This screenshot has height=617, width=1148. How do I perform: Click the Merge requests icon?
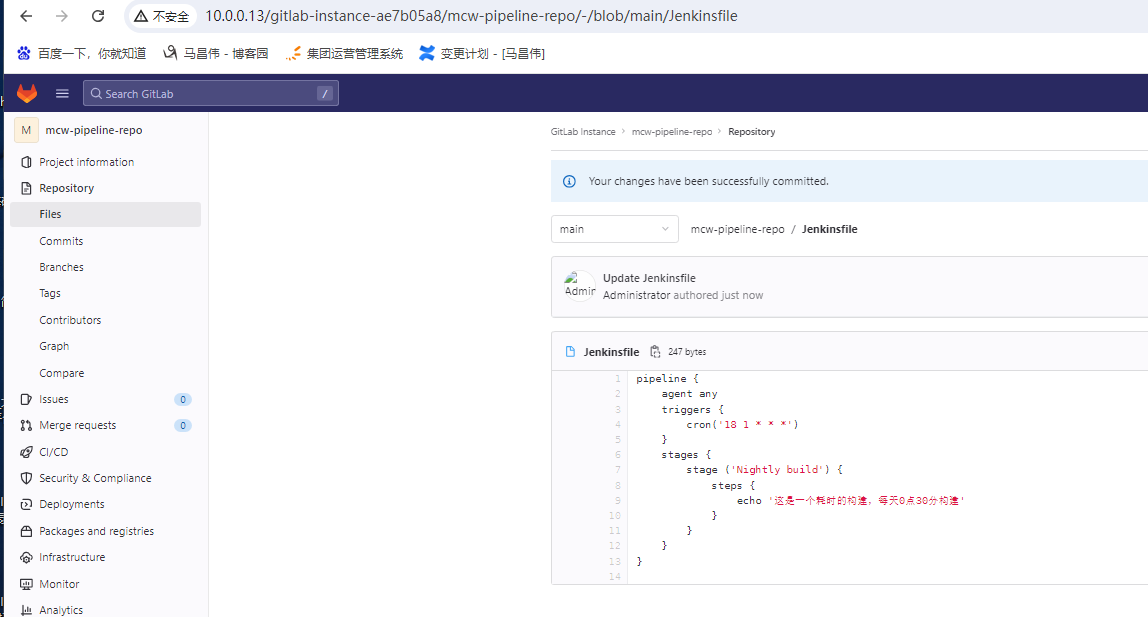tap(26, 425)
